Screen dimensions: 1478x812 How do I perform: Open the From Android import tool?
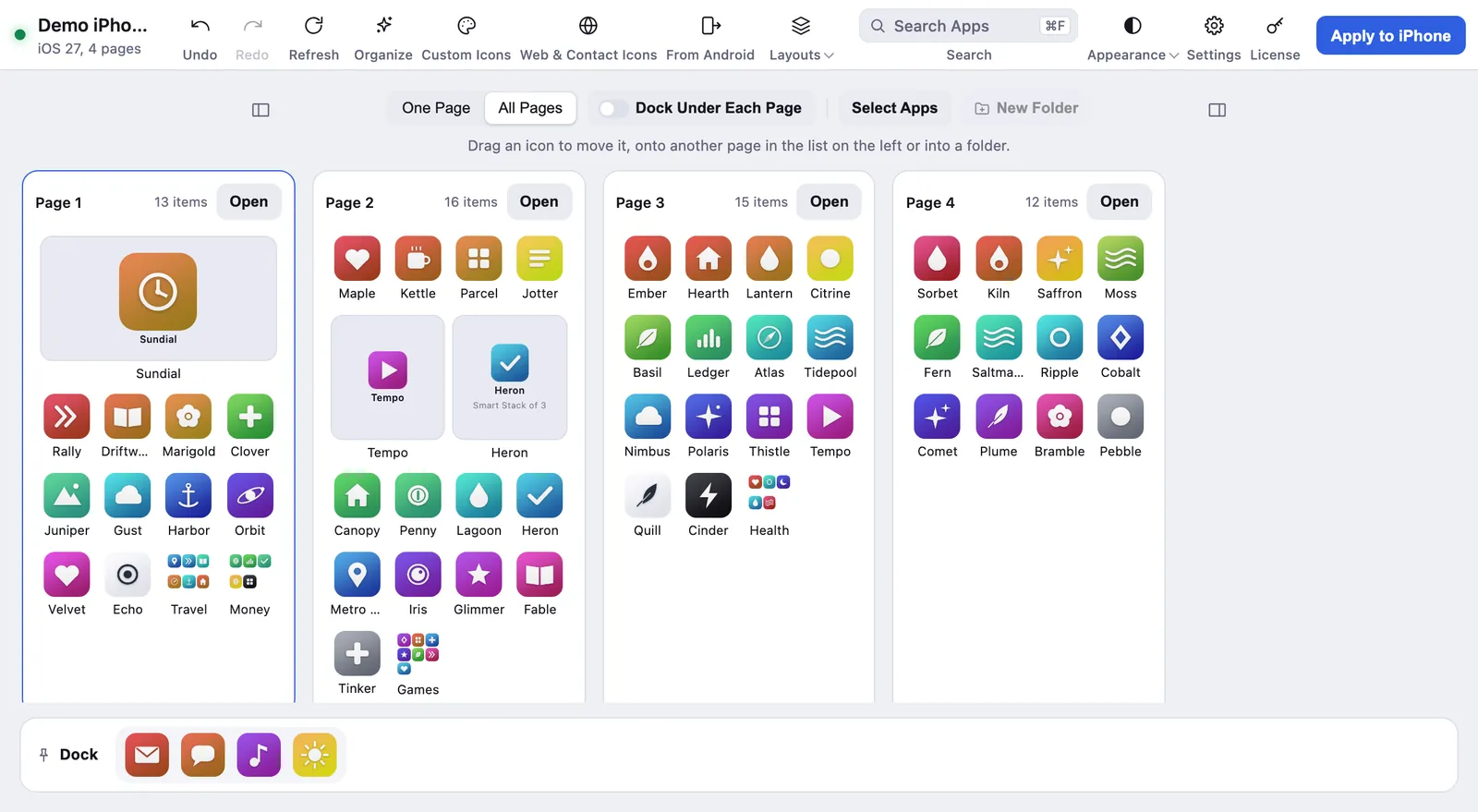tap(710, 26)
